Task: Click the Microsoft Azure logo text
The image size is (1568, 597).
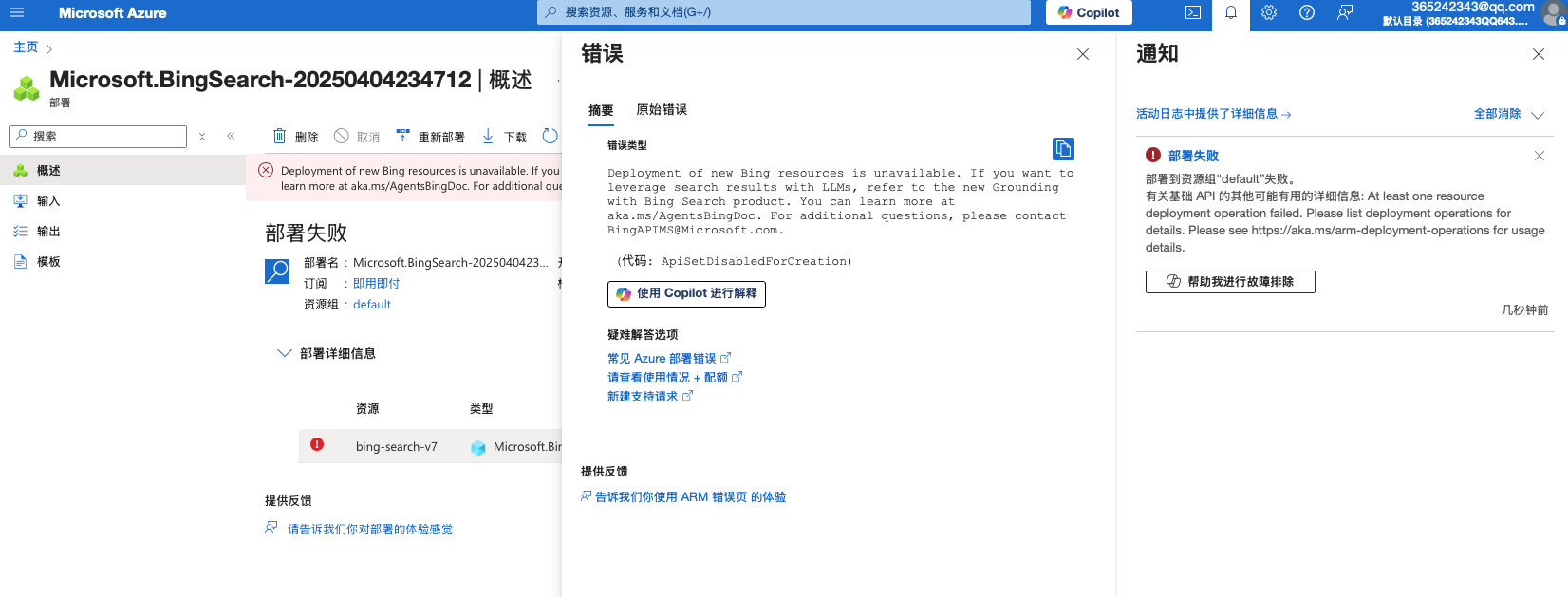Action: tap(112, 13)
